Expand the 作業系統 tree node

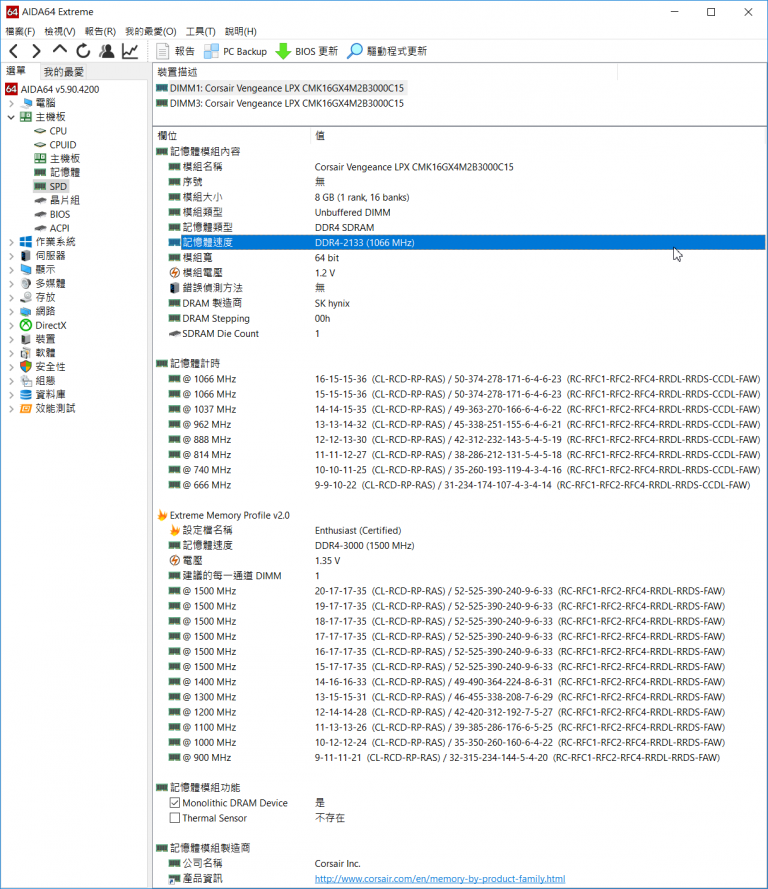[11, 242]
